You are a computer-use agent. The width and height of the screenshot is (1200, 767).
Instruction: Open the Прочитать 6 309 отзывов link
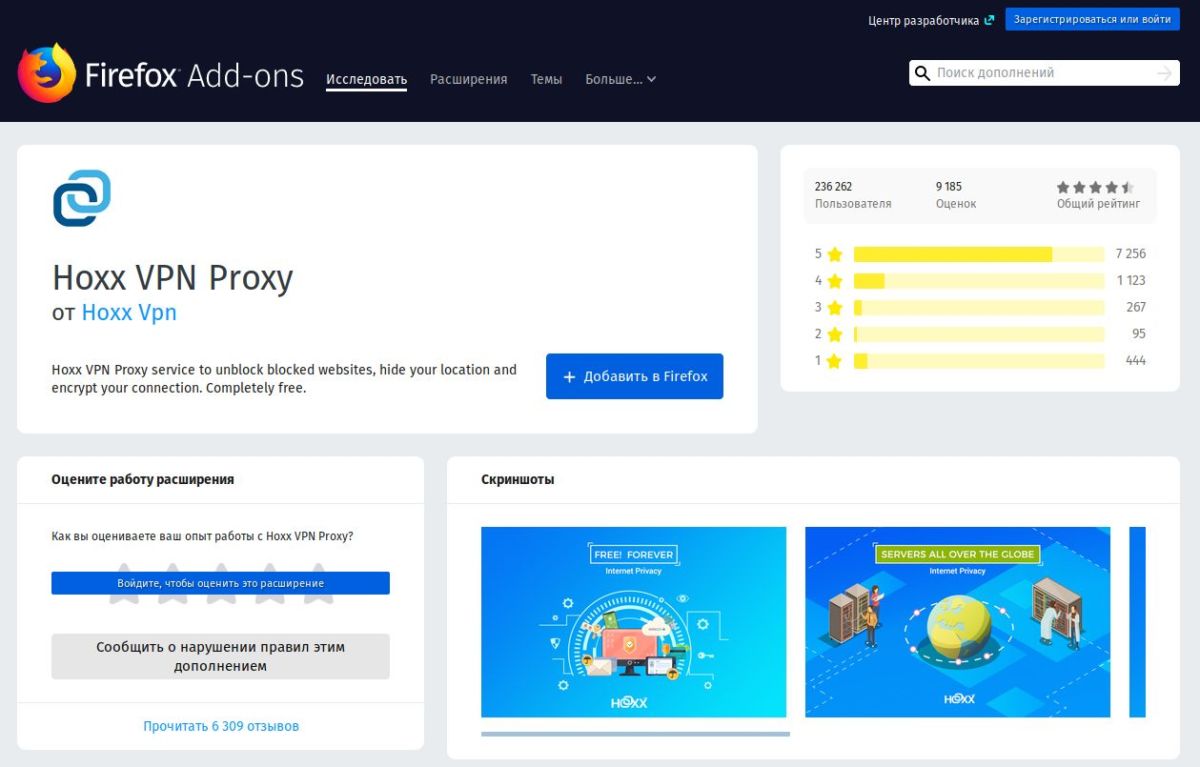[x=220, y=726]
